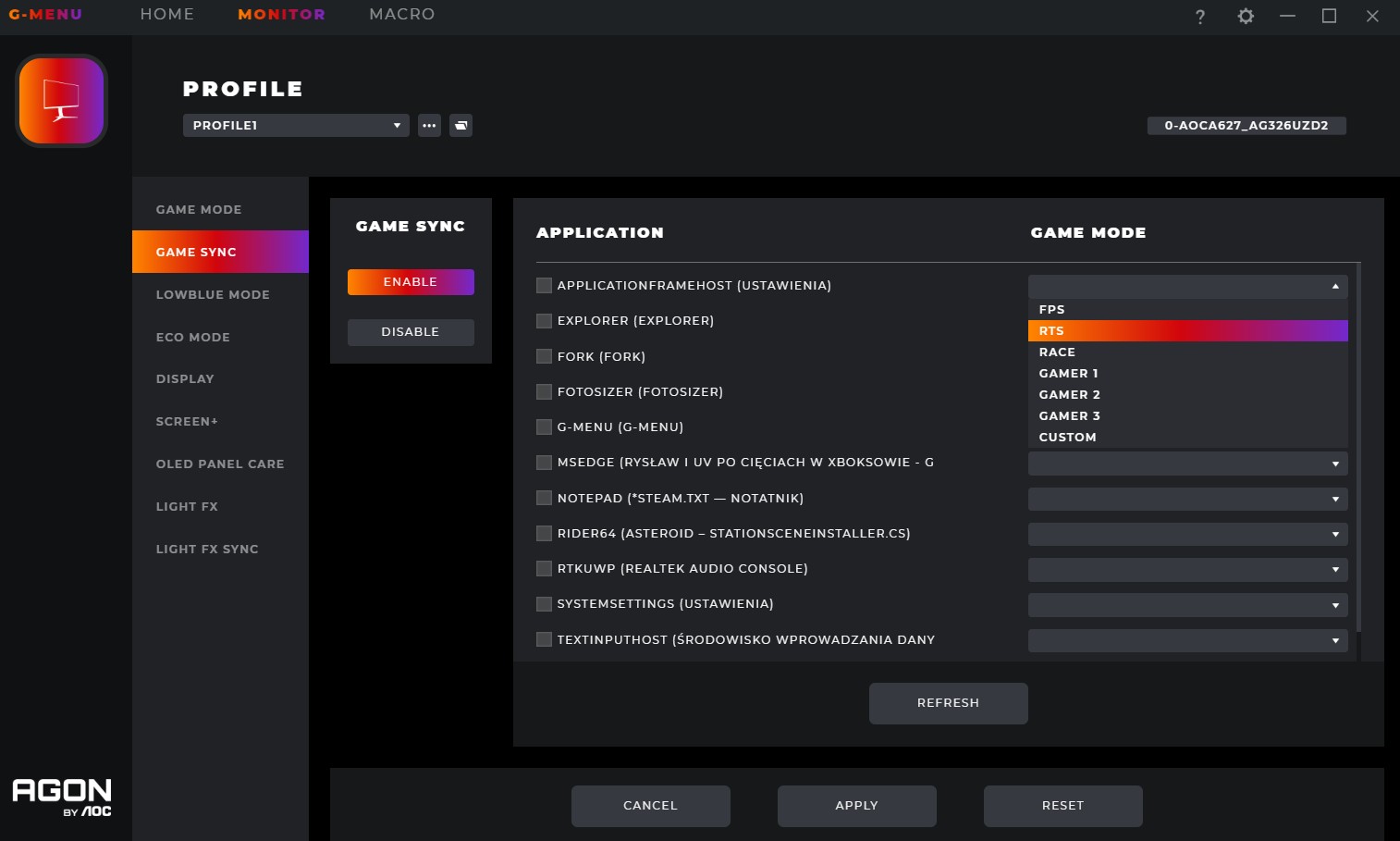1400x841 pixels.
Task: Check the Fotosizer application checkbox
Action: pos(544,391)
